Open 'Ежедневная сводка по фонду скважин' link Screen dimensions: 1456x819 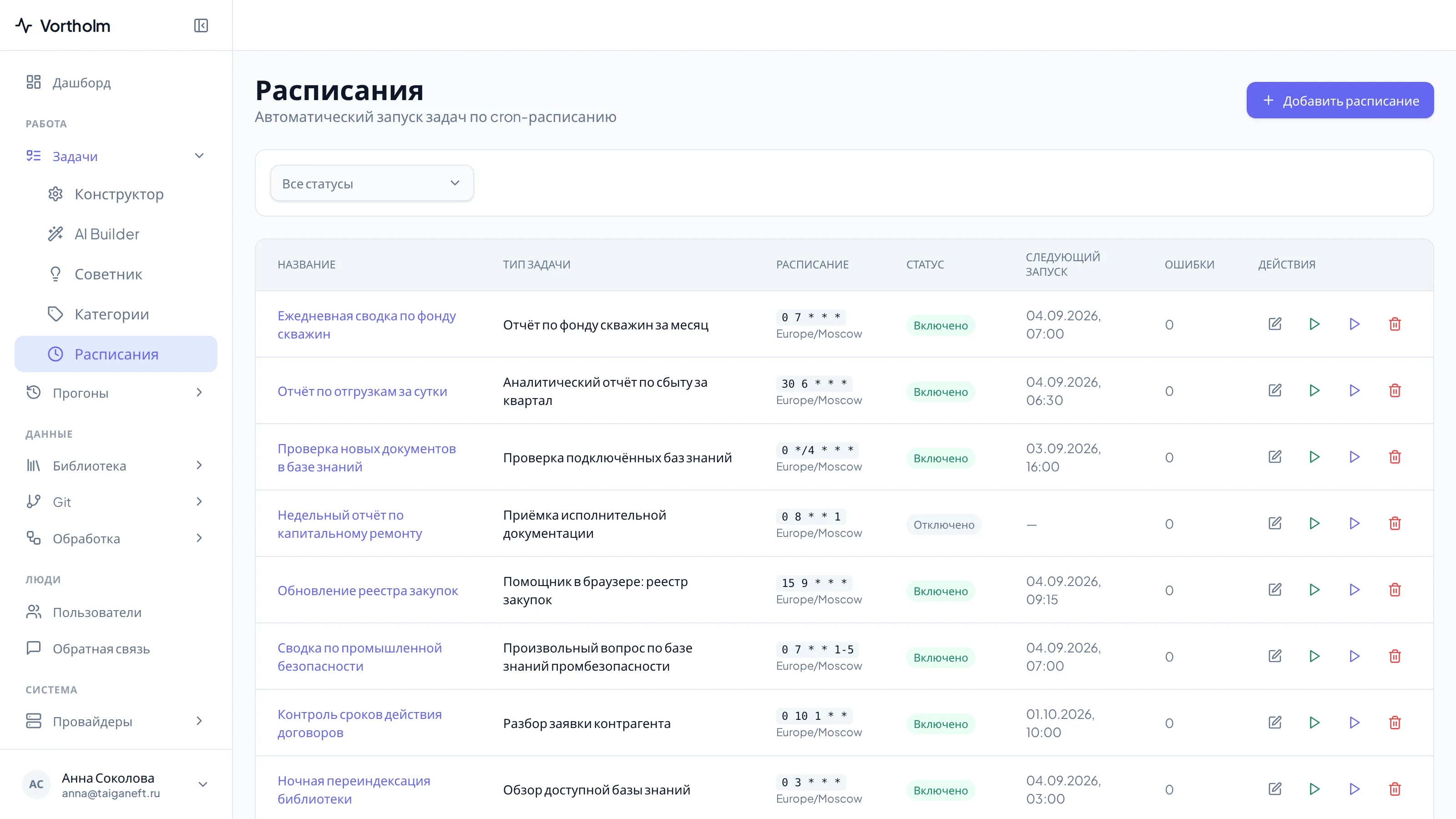coord(366,324)
